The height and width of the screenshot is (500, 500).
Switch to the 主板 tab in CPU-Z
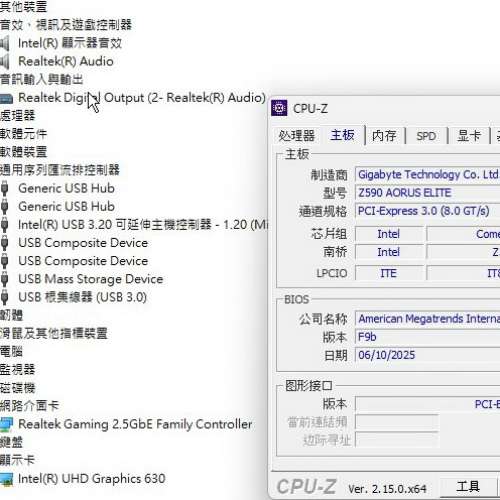342,135
